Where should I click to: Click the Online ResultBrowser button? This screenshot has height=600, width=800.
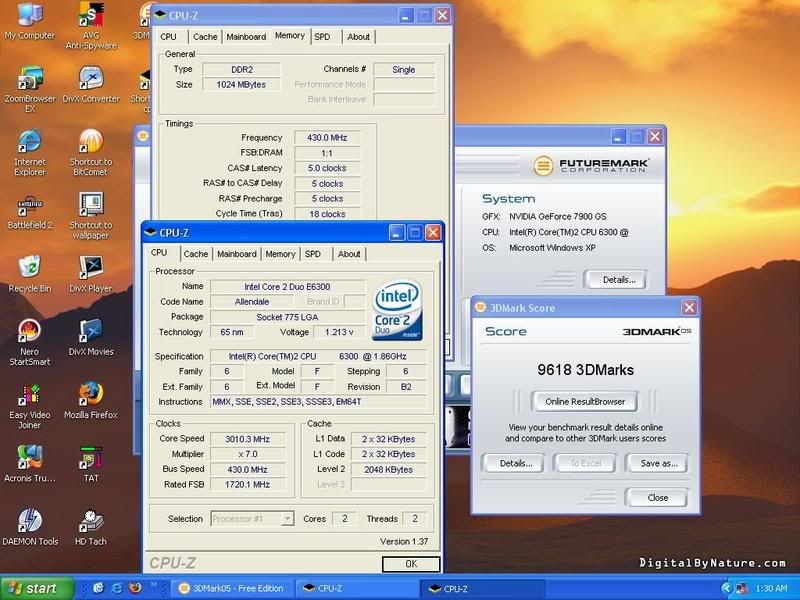584,402
